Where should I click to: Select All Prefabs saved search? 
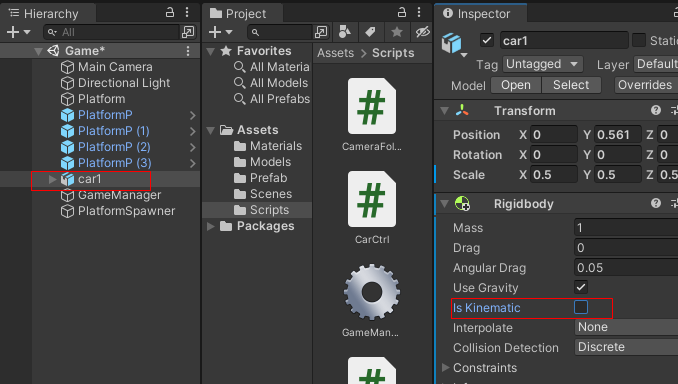(272, 99)
